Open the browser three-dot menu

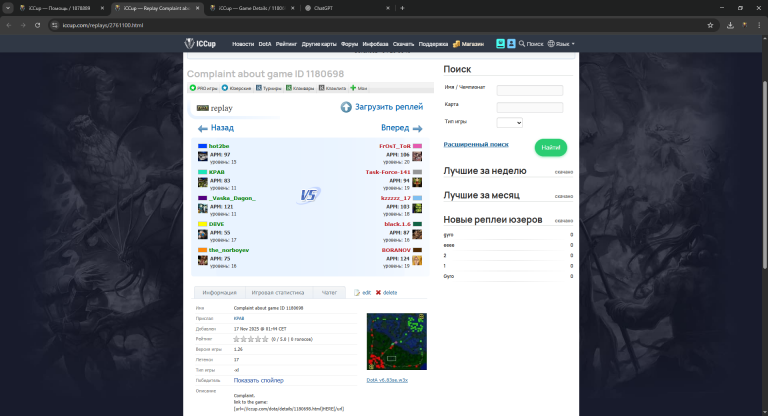click(759, 25)
